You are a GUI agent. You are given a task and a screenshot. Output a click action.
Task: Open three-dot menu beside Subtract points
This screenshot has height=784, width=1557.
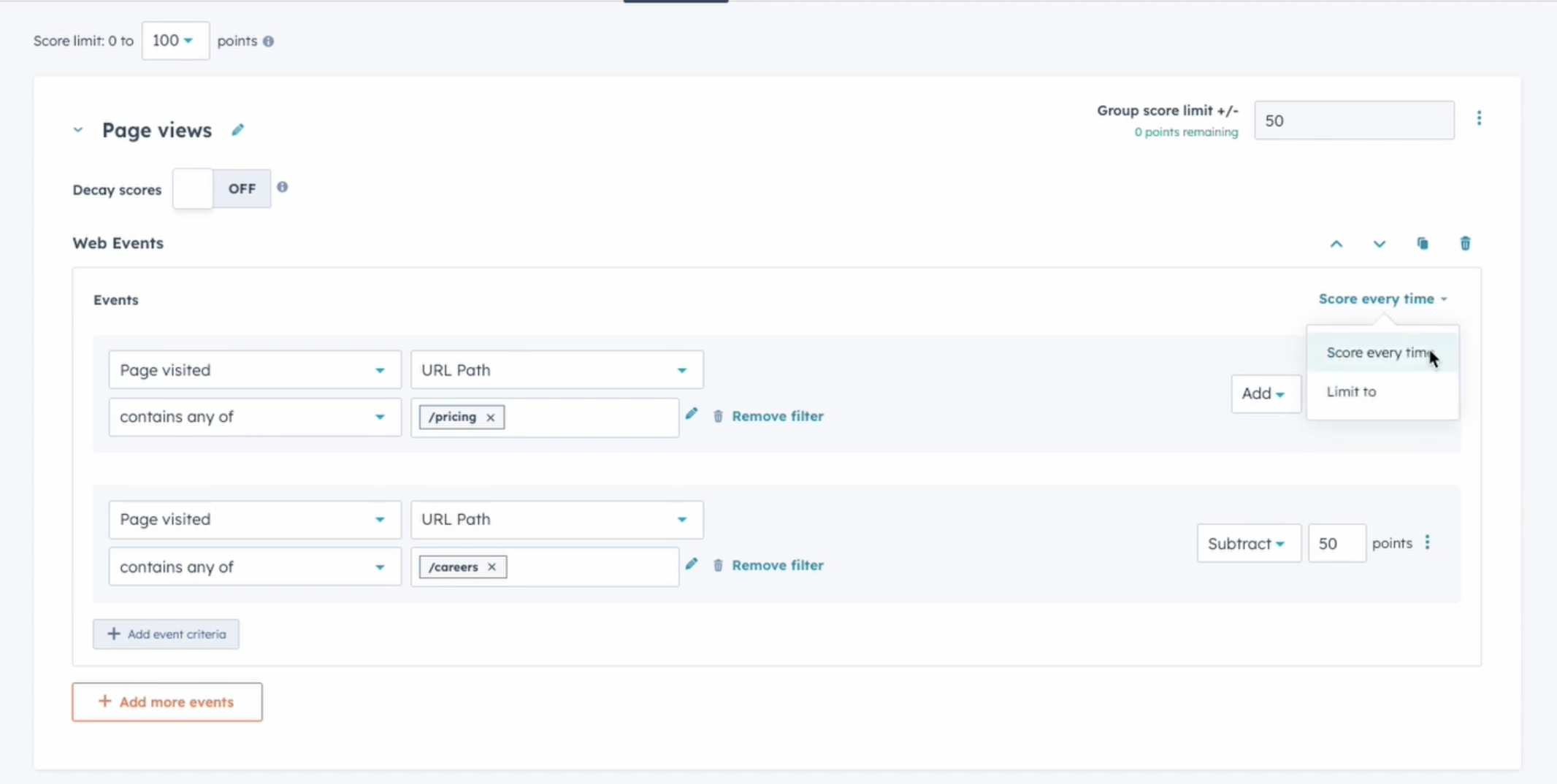[1427, 542]
